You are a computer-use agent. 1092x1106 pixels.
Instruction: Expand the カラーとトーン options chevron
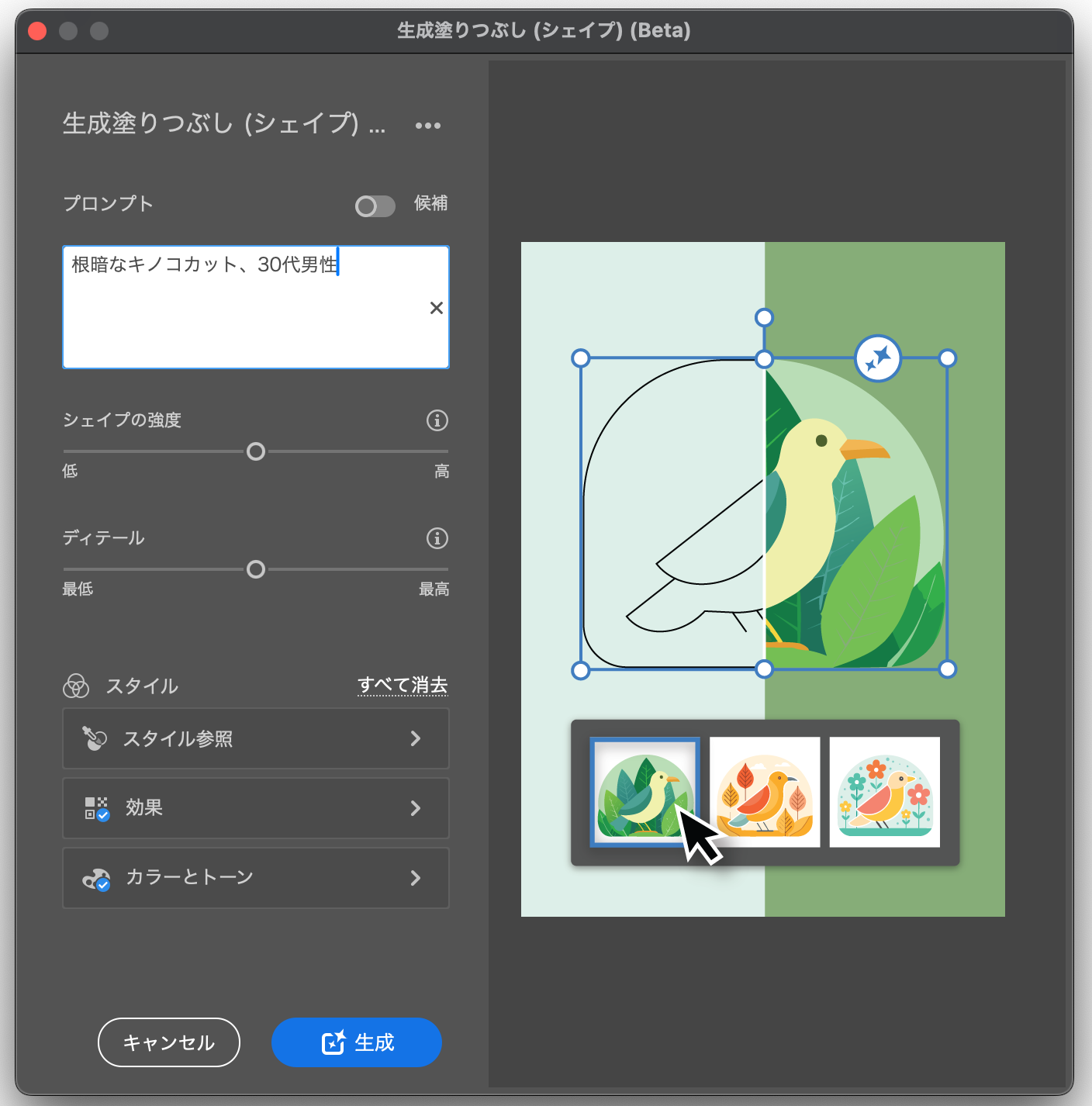click(416, 878)
